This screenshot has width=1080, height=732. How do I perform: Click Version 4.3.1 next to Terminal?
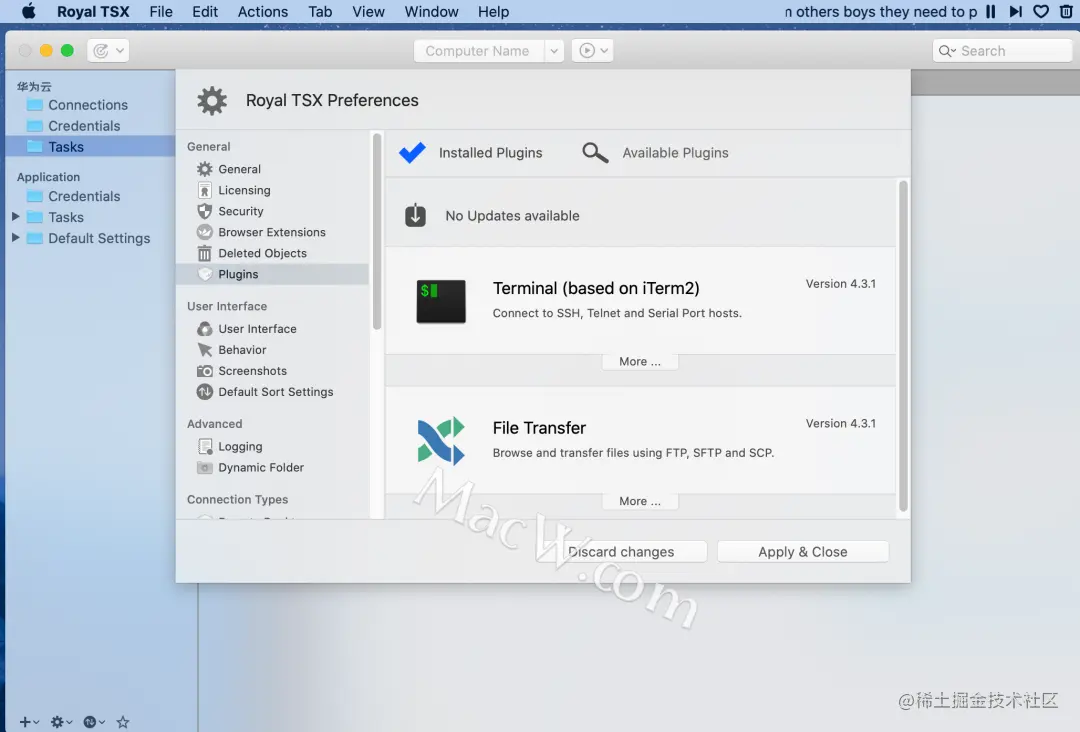pyautogui.click(x=840, y=284)
